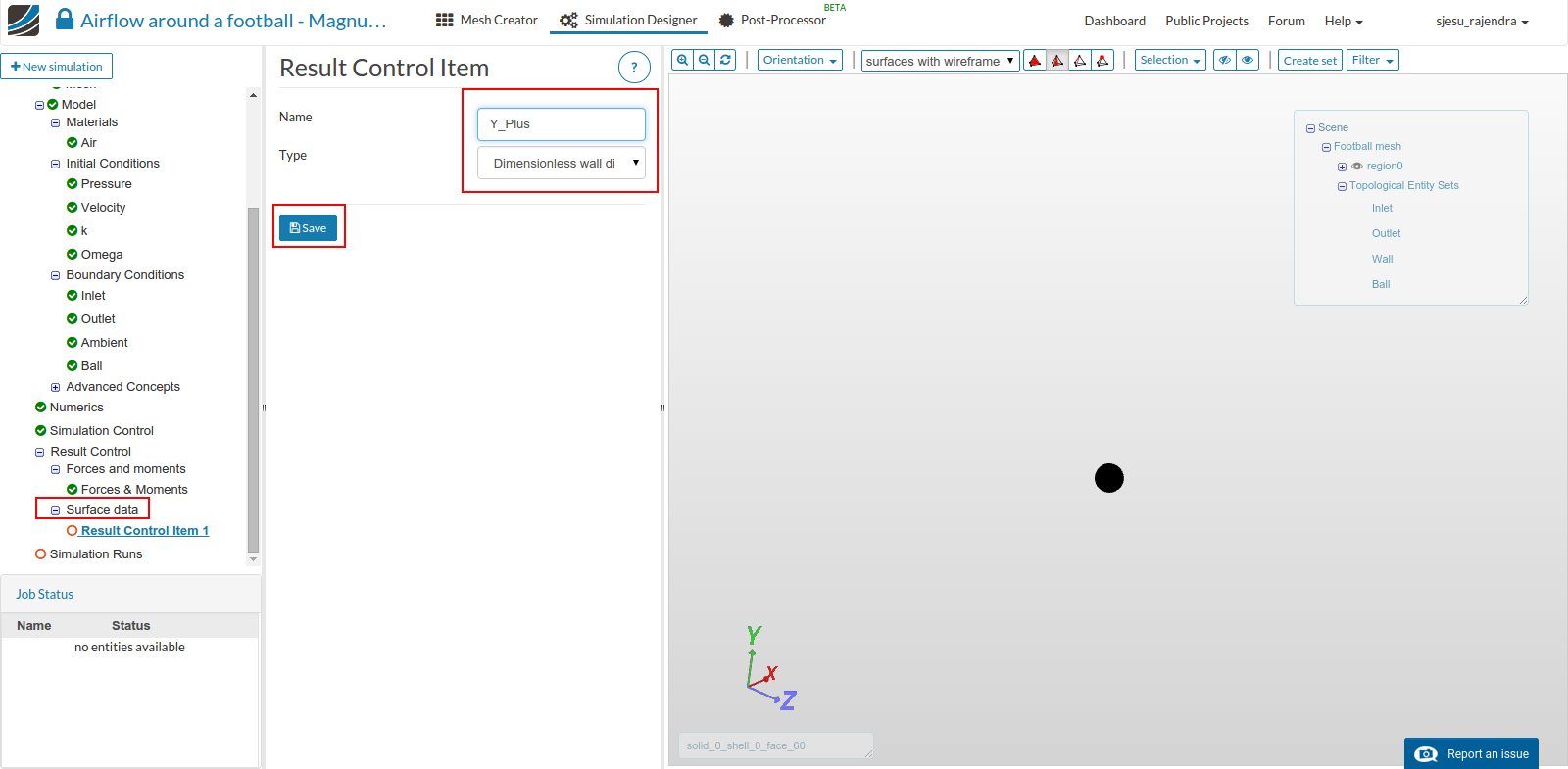Open Public Projects page

(1207, 21)
